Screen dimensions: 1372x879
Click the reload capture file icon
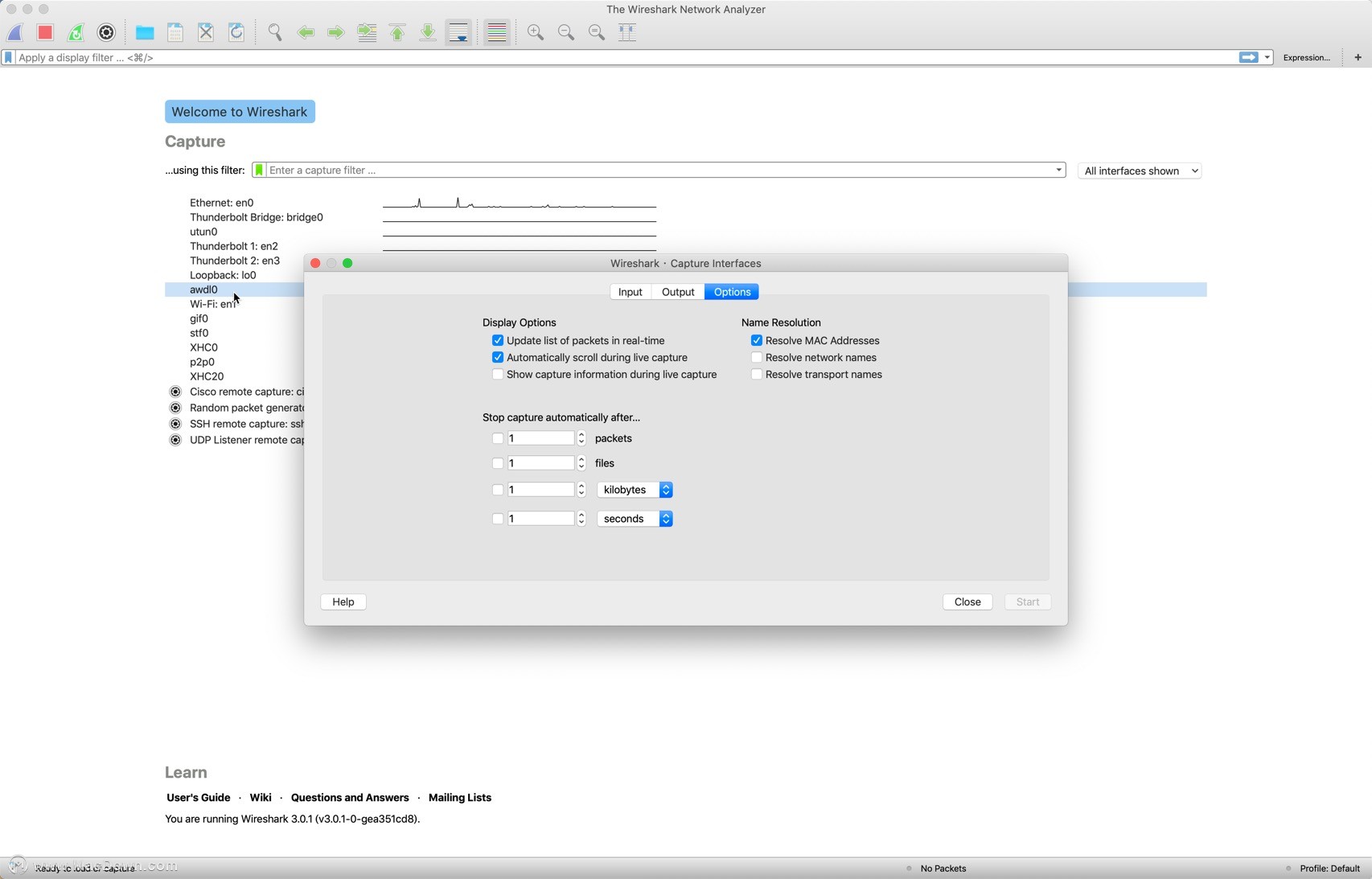[x=236, y=32]
